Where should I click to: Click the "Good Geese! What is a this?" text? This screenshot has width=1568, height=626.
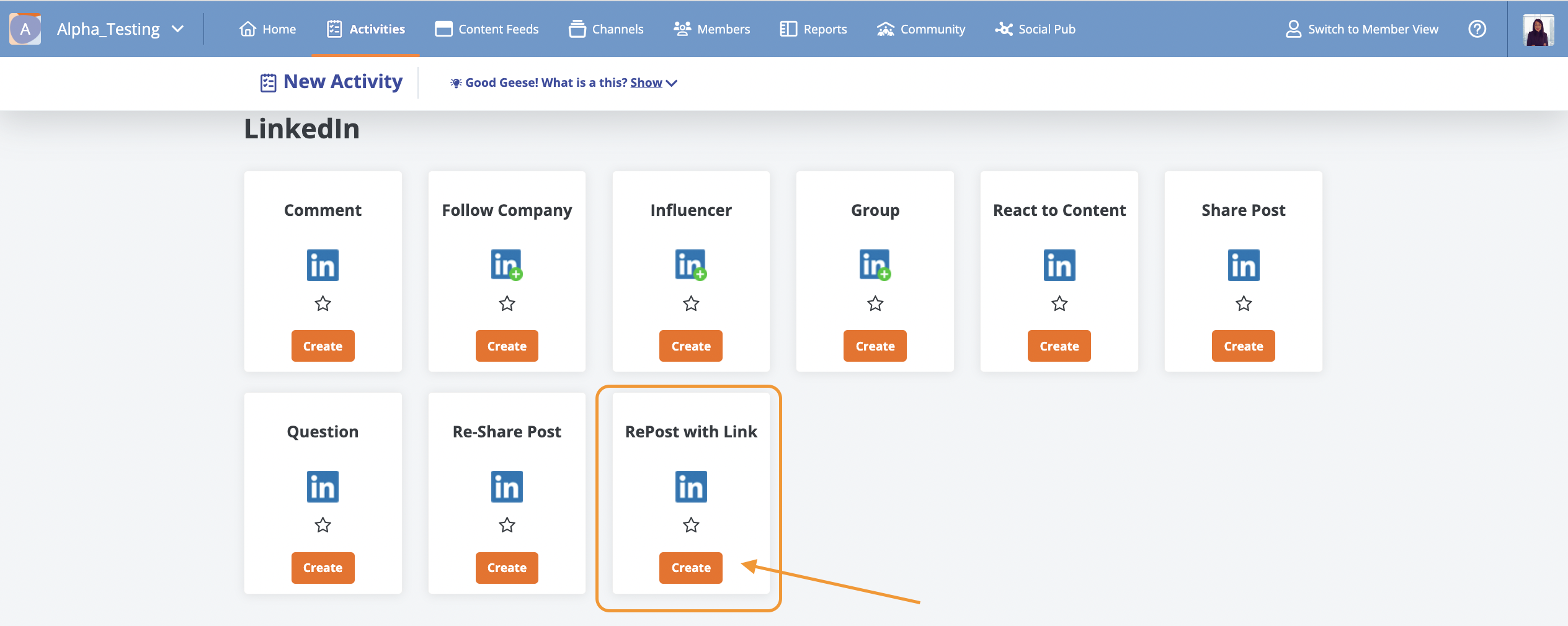click(x=546, y=83)
